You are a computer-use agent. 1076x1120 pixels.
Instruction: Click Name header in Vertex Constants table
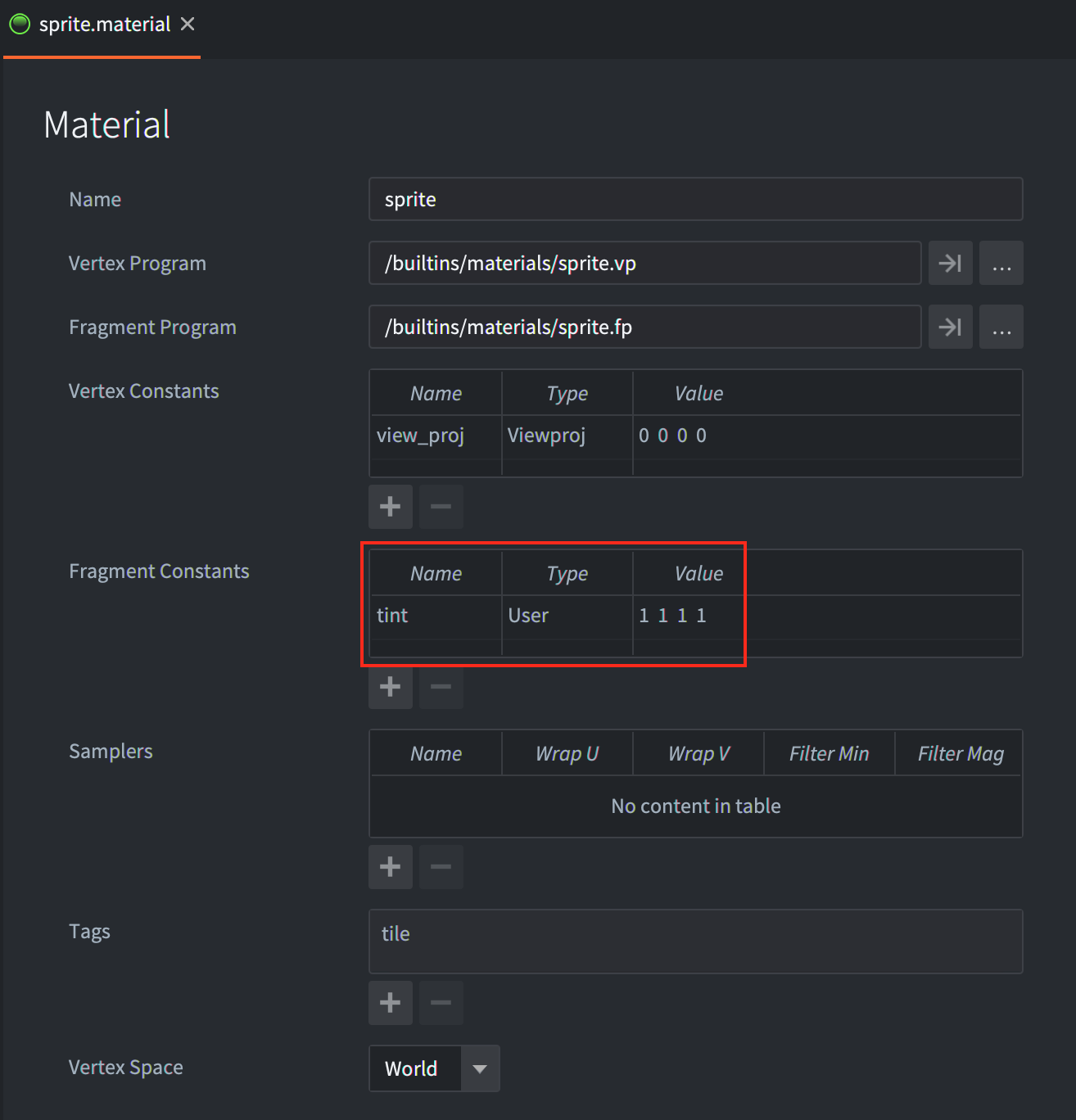tap(436, 393)
